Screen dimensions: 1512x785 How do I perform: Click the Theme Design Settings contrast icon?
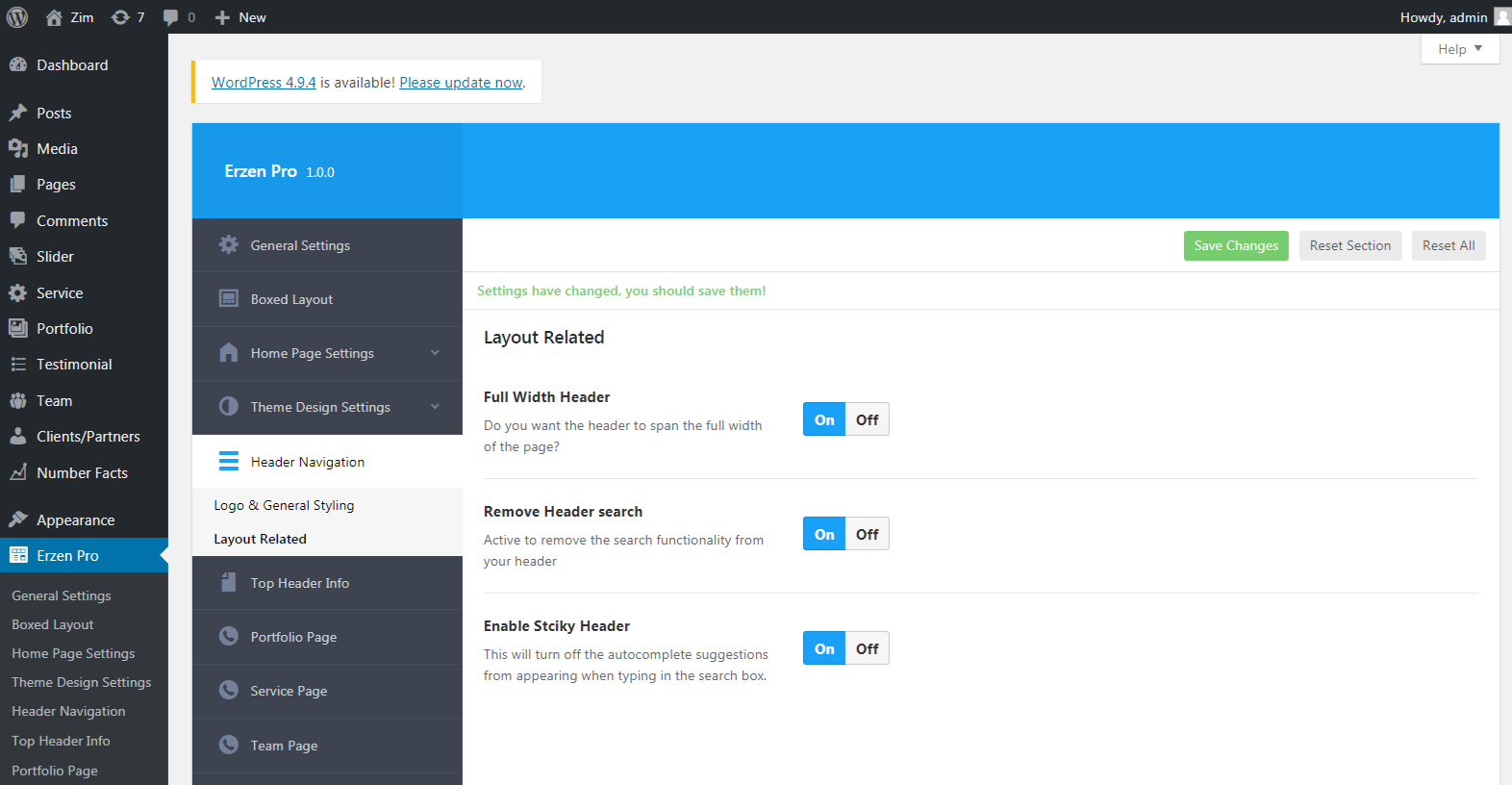click(228, 406)
